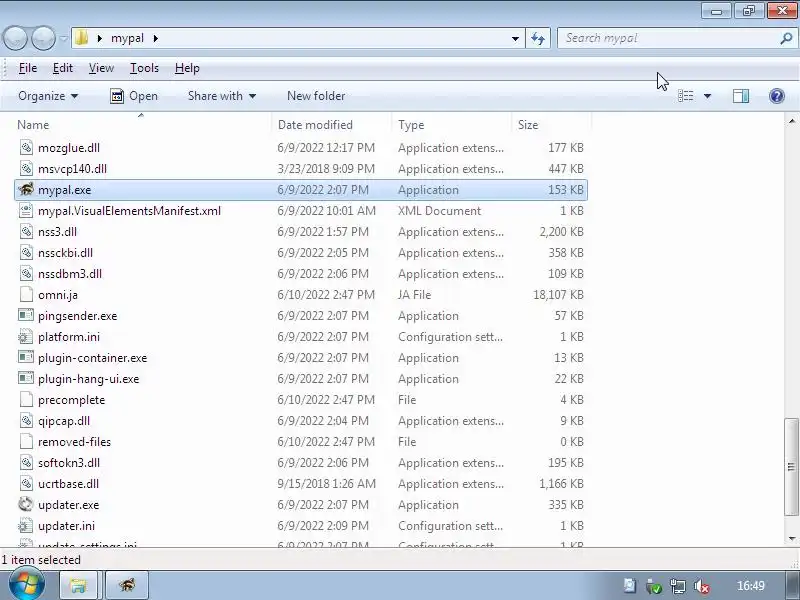Screen dimensions: 800x600
Task: Click the plugin-container.exe application icon
Action: coord(26,357)
